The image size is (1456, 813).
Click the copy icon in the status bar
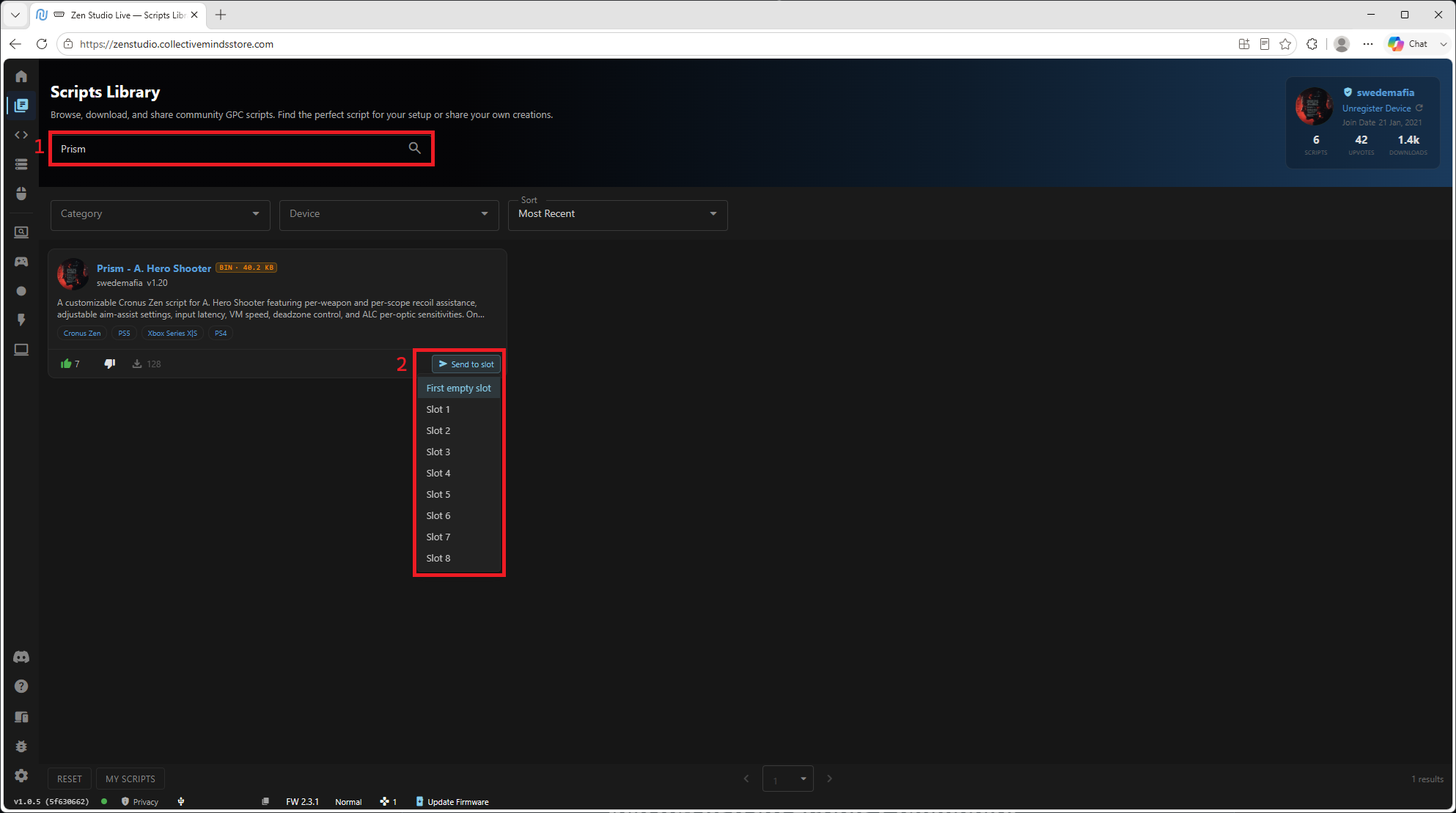(265, 801)
